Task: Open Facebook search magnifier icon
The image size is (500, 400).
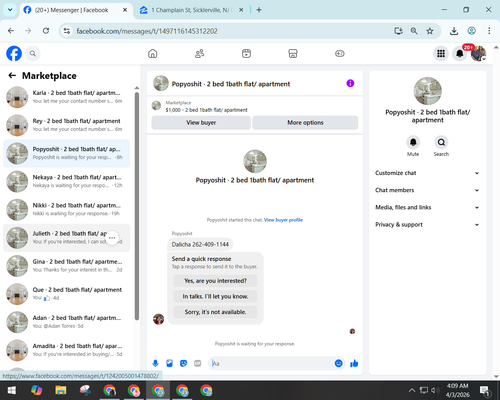Action: pyautogui.click(x=33, y=53)
